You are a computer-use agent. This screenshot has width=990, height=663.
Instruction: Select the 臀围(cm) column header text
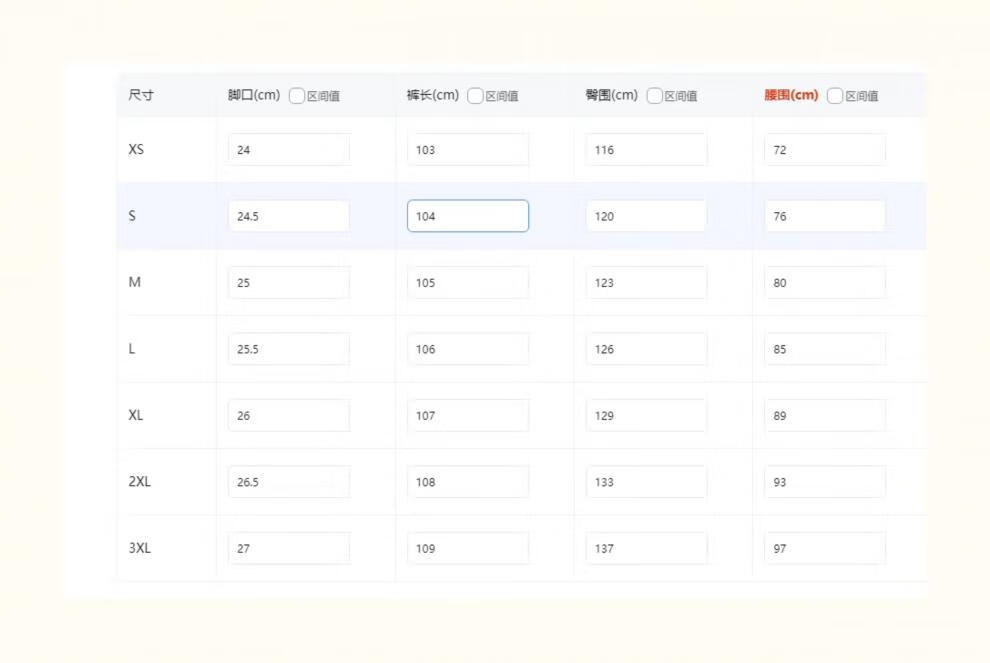(612, 95)
